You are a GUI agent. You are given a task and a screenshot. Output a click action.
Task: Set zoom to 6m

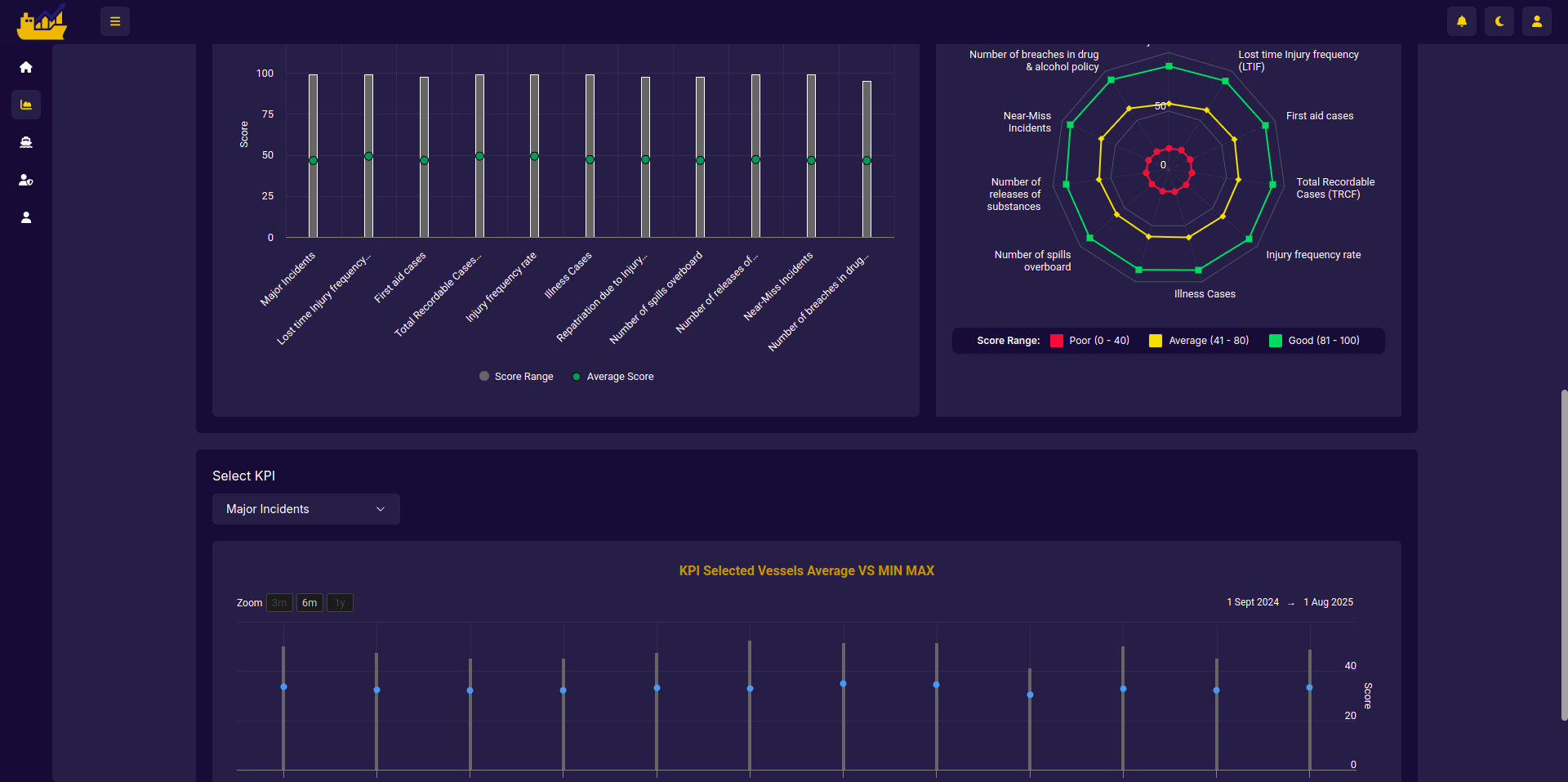tap(310, 603)
